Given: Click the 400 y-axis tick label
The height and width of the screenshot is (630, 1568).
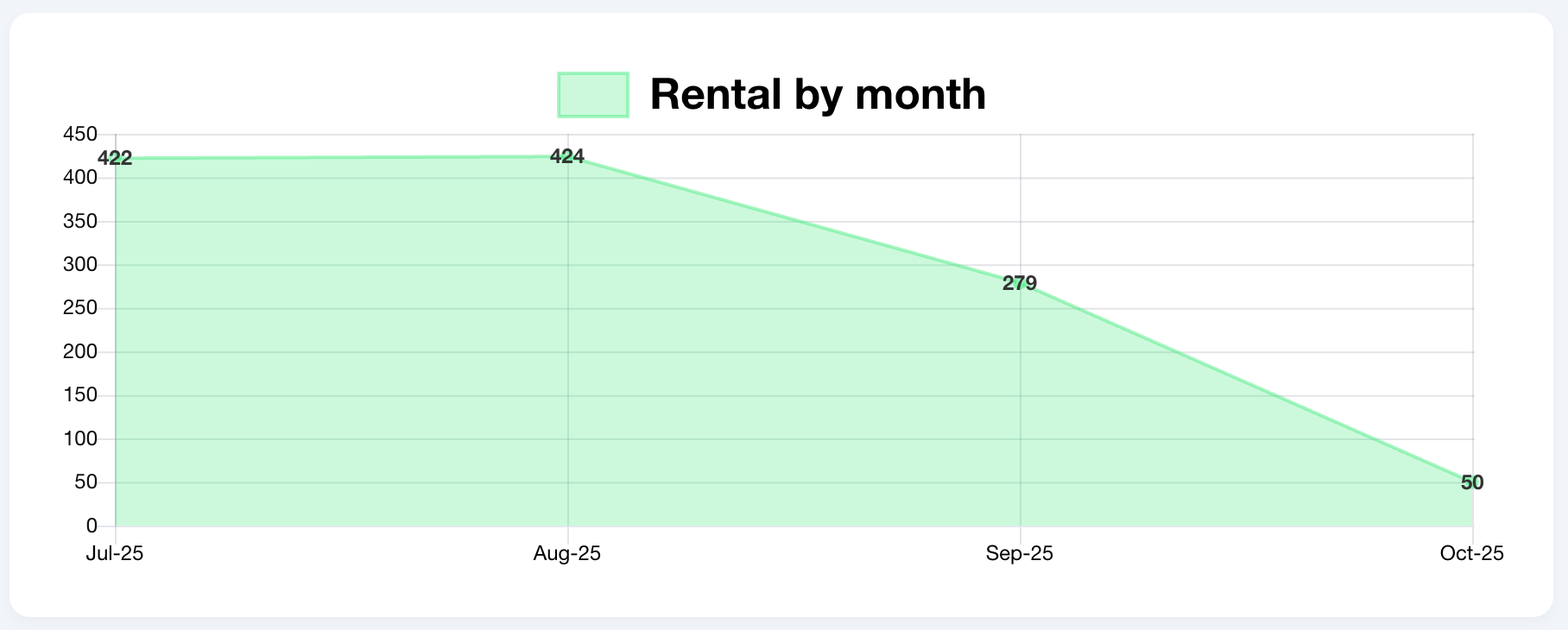Looking at the screenshot, I should [80, 178].
